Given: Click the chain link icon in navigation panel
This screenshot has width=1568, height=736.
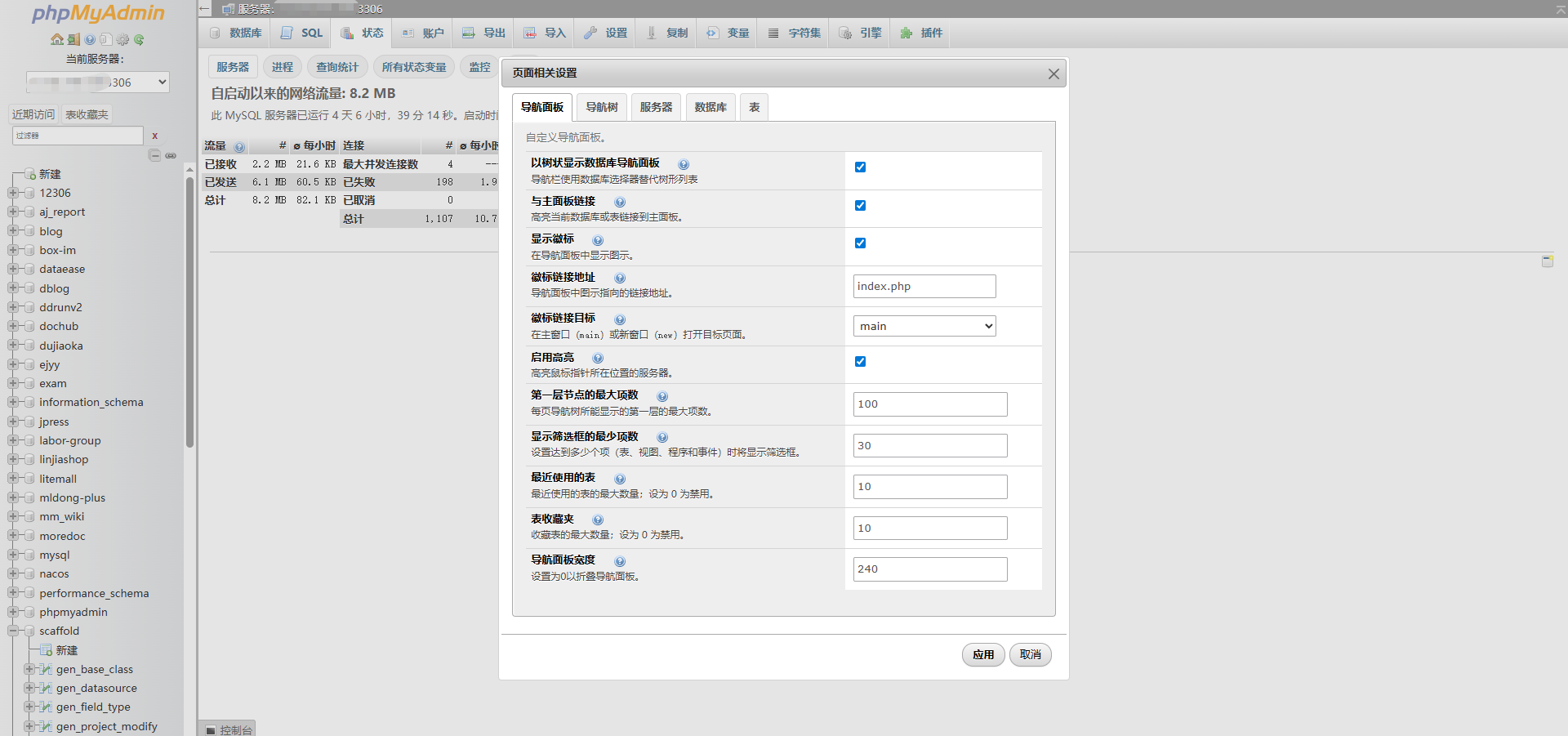Looking at the screenshot, I should (171, 155).
